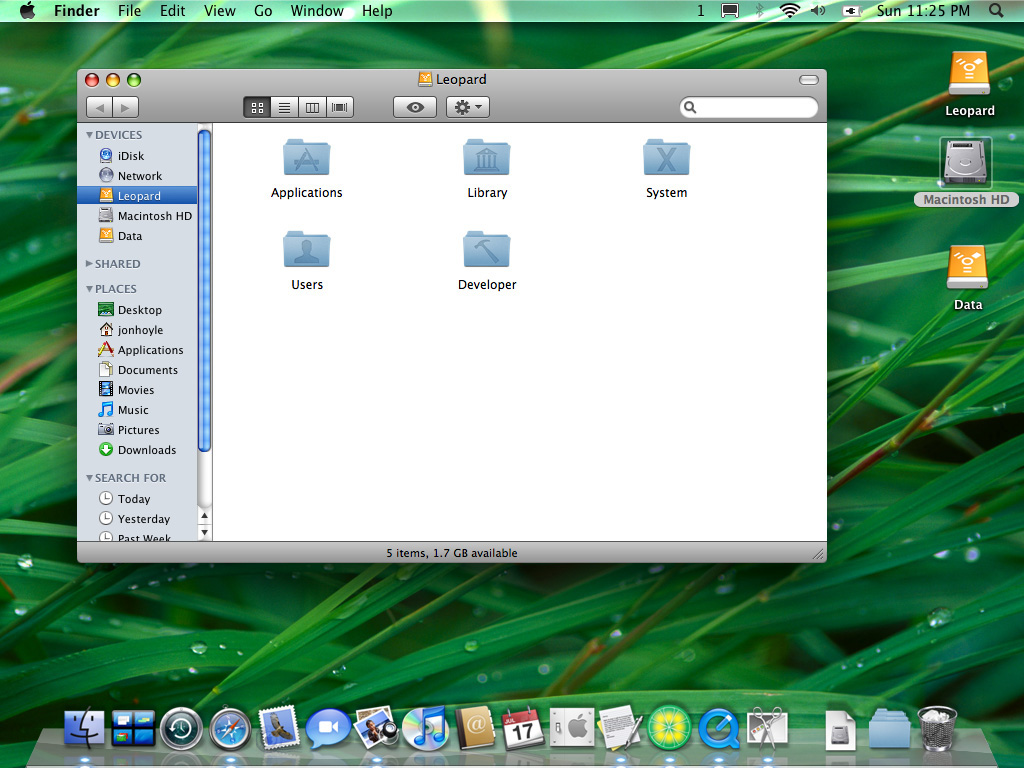The height and width of the screenshot is (768, 1024).
Task: Click the volume icon in menu bar
Action: point(818,10)
